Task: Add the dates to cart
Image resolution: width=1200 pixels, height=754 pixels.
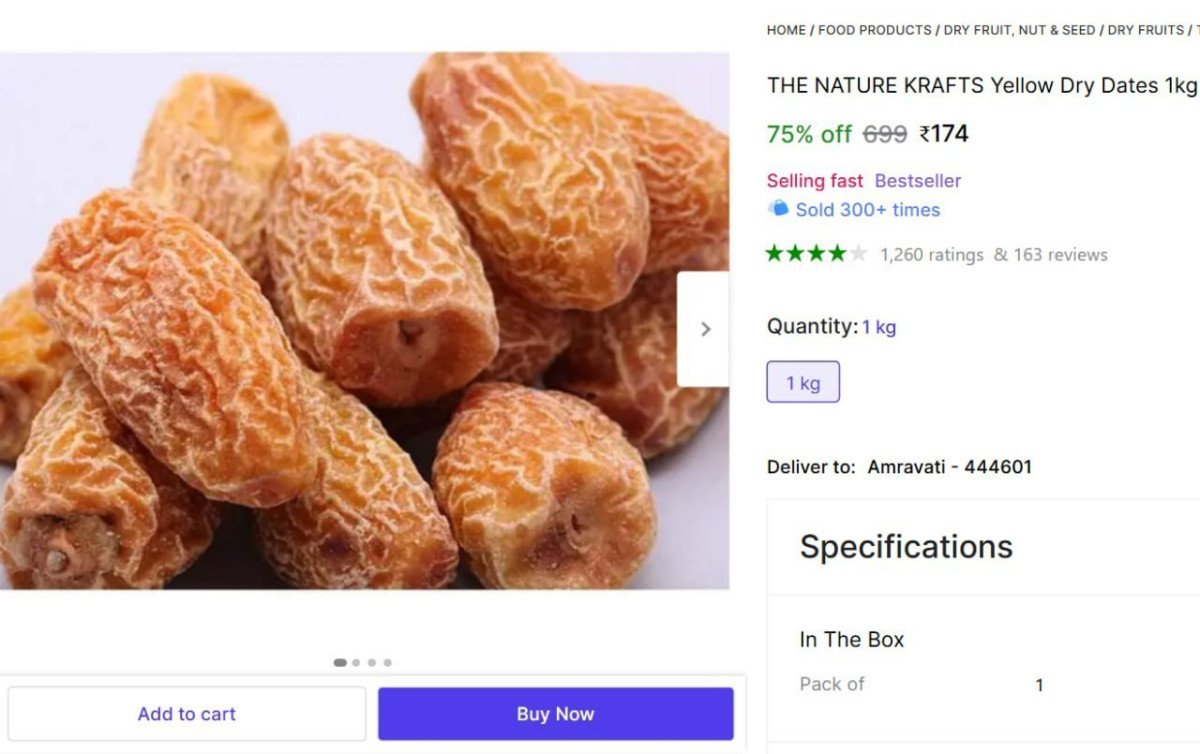Action: (186, 713)
